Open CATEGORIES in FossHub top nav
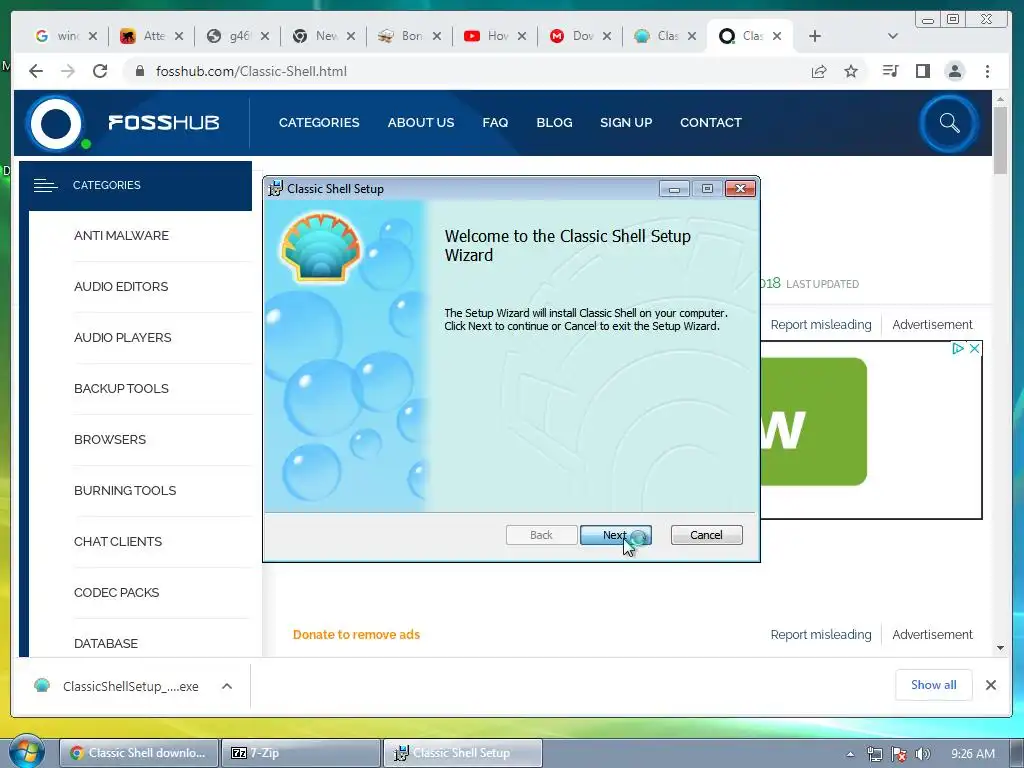 (319, 123)
